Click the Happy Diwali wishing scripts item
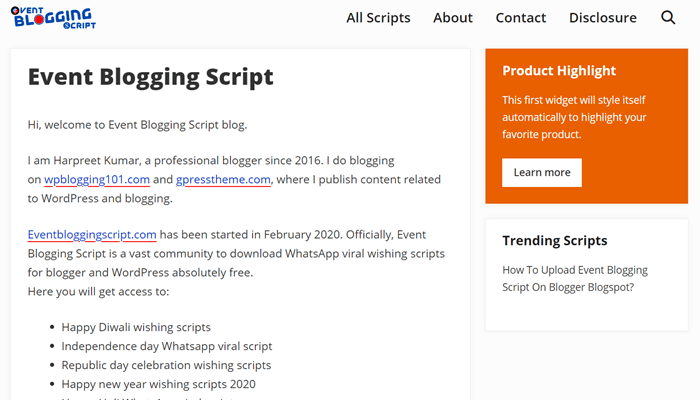 tap(136, 327)
